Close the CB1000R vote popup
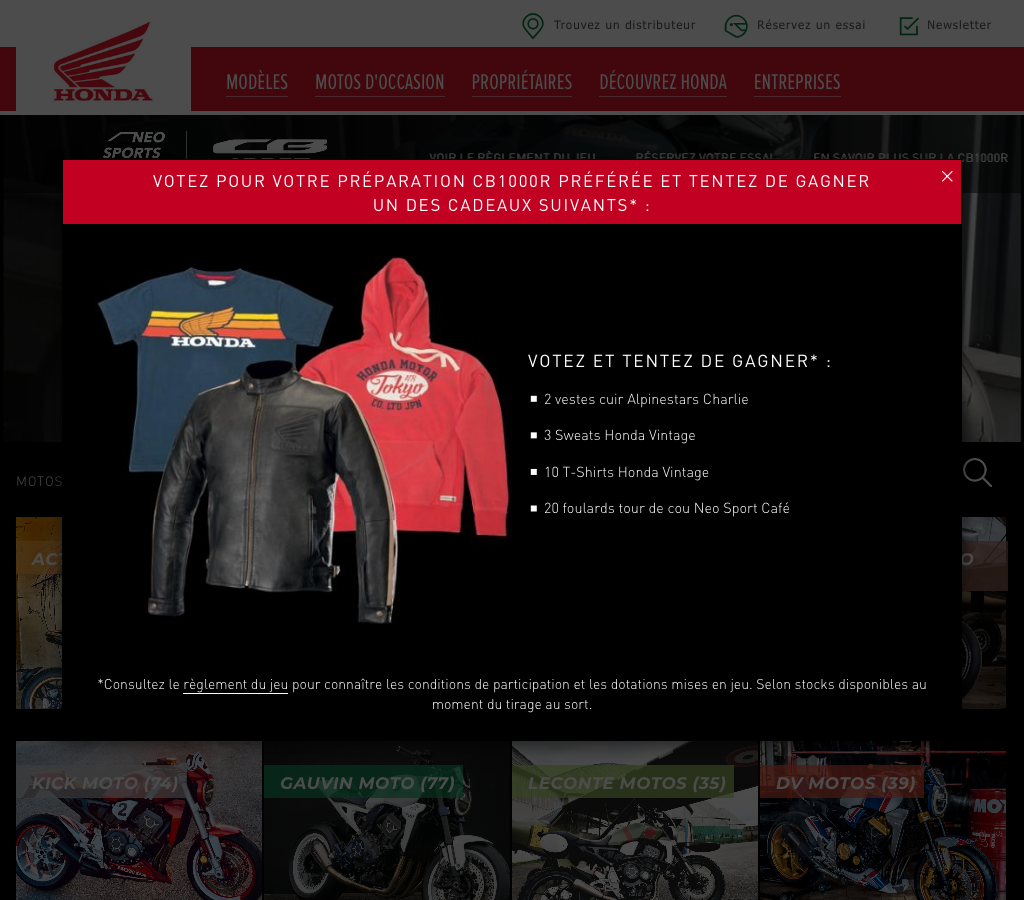Image resolution: width=1024 pixels, height=900 pixels. coord(947,176)
